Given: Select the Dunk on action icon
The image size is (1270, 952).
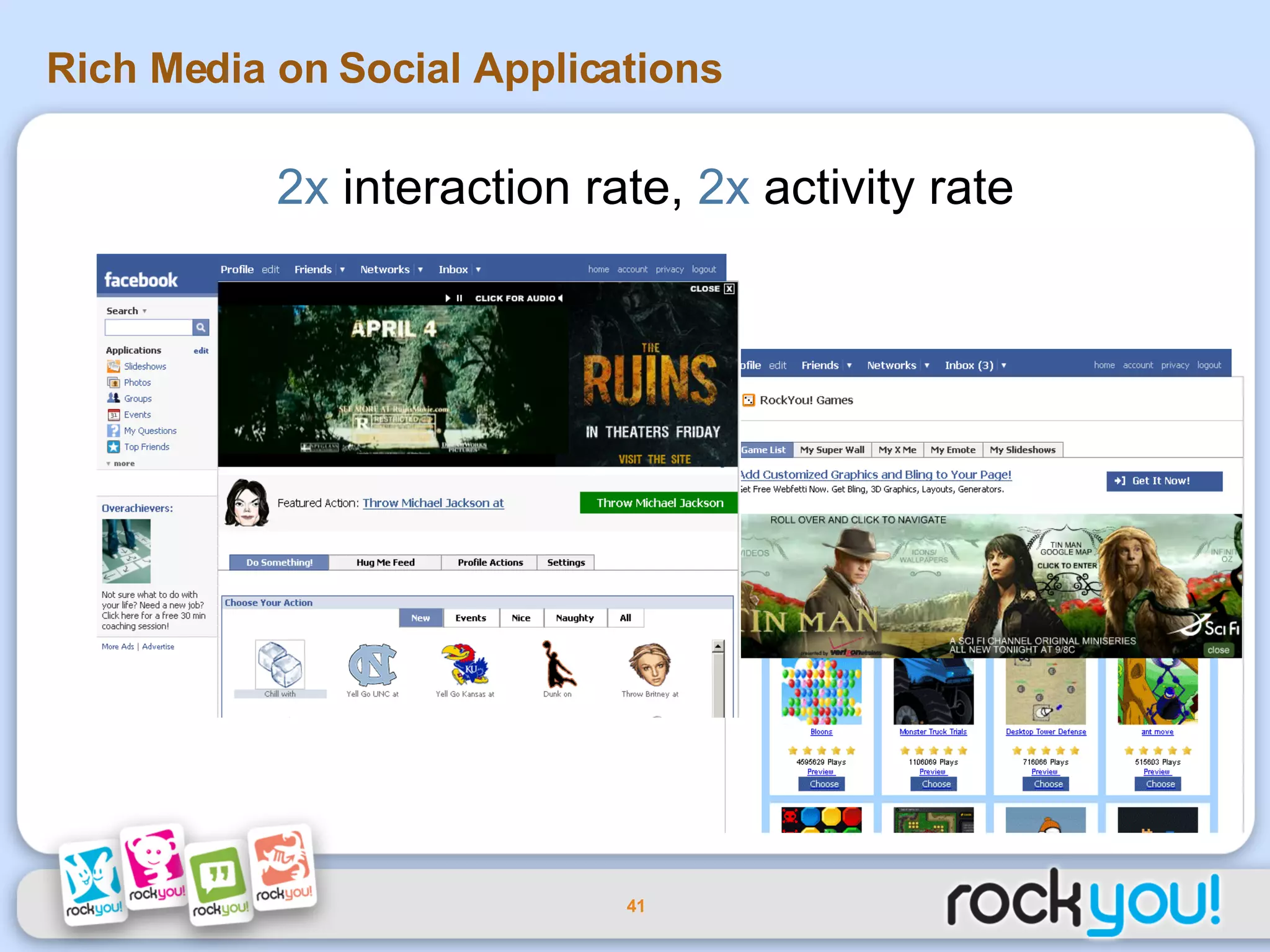Looking at the screenshot, I should [558, 664].
